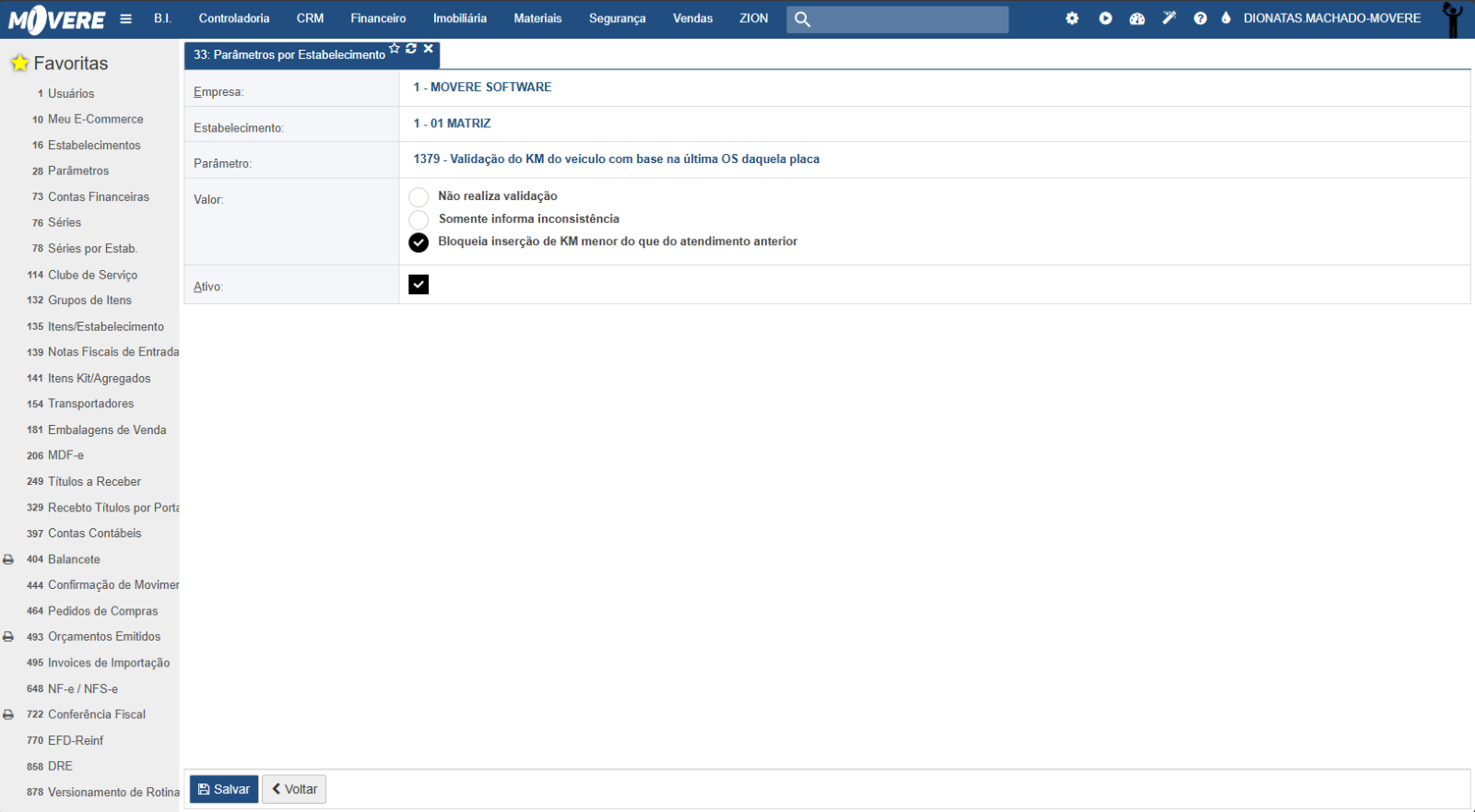Open favorite '154 Transportadores'
1475x812 pixels.
(x=80, y=404)
